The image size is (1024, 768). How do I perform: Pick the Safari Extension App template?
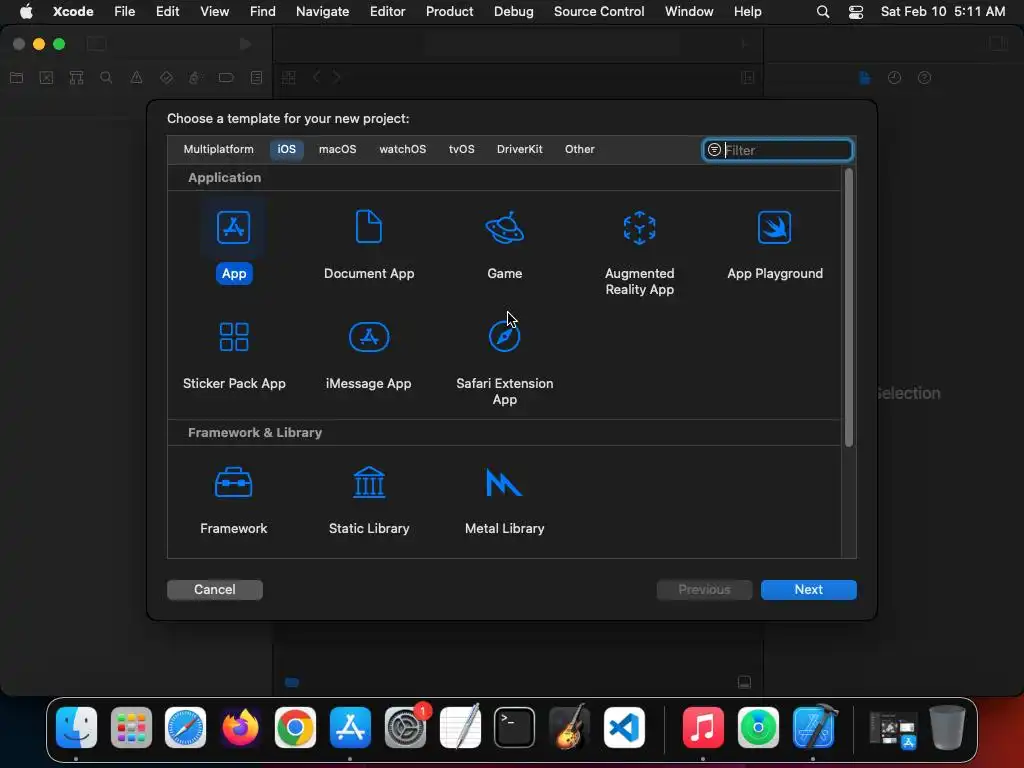coord(504,362)
